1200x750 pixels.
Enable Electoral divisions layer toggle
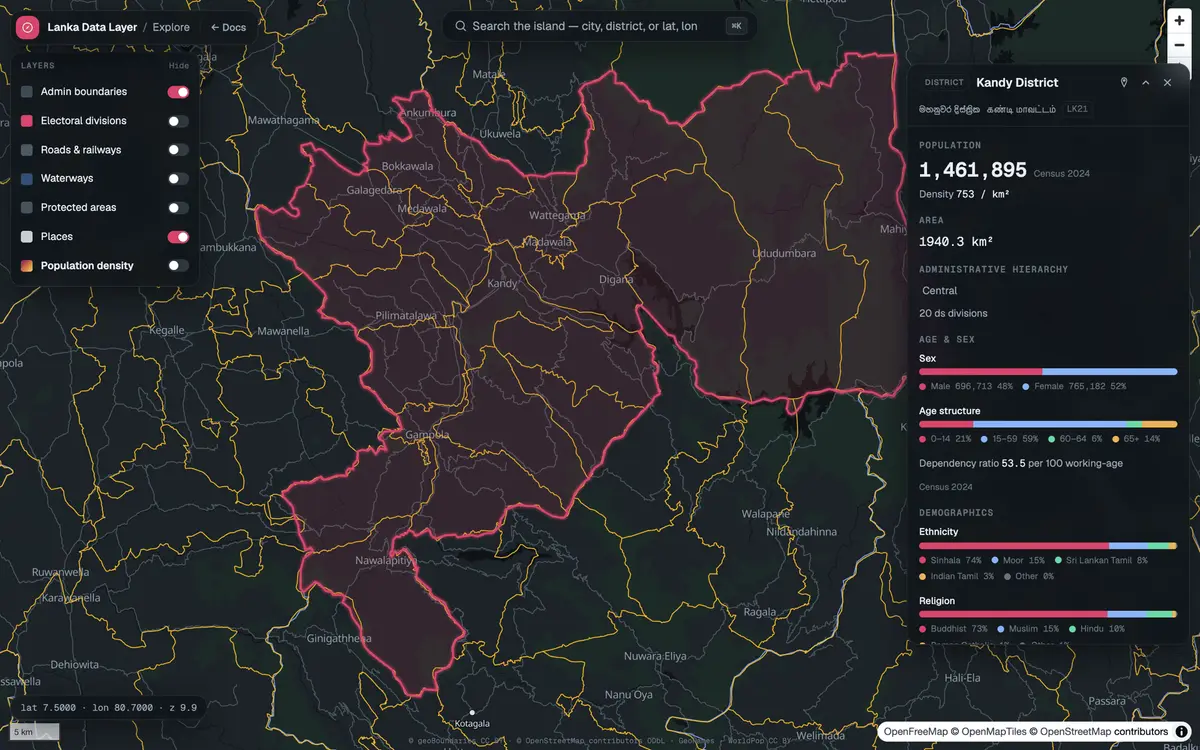click(178, 121)
